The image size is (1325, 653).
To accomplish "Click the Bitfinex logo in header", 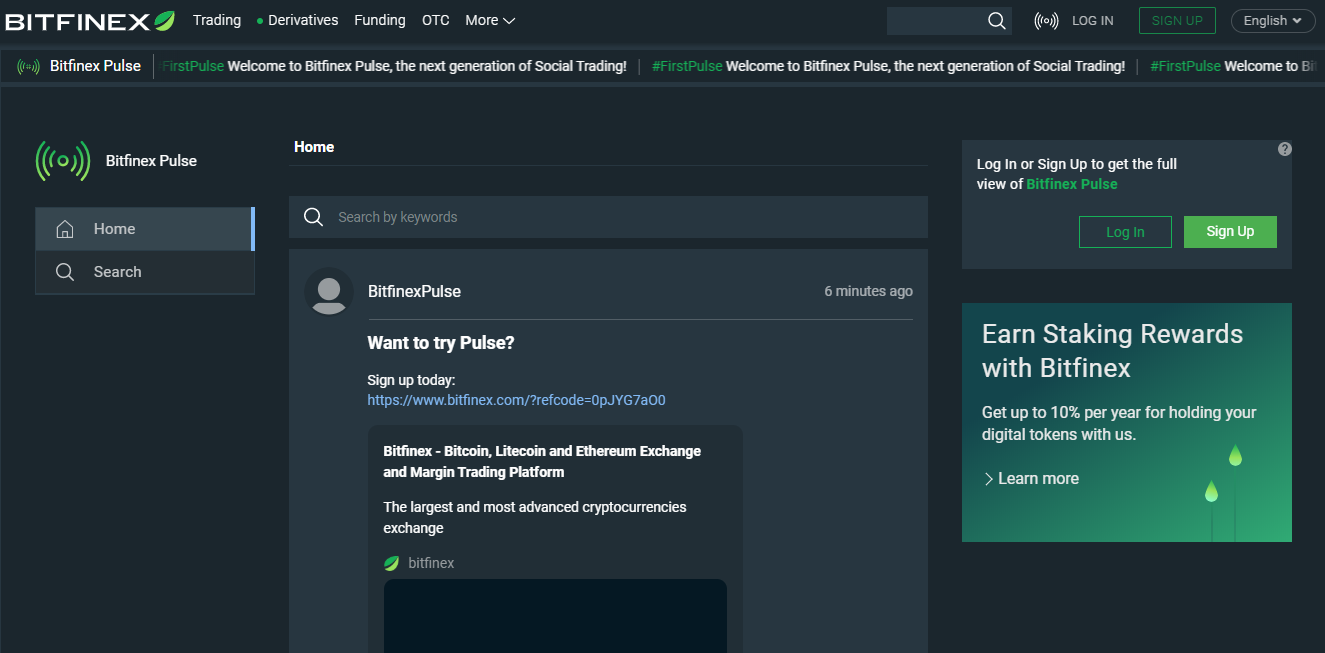I will (x=90, y=21).
